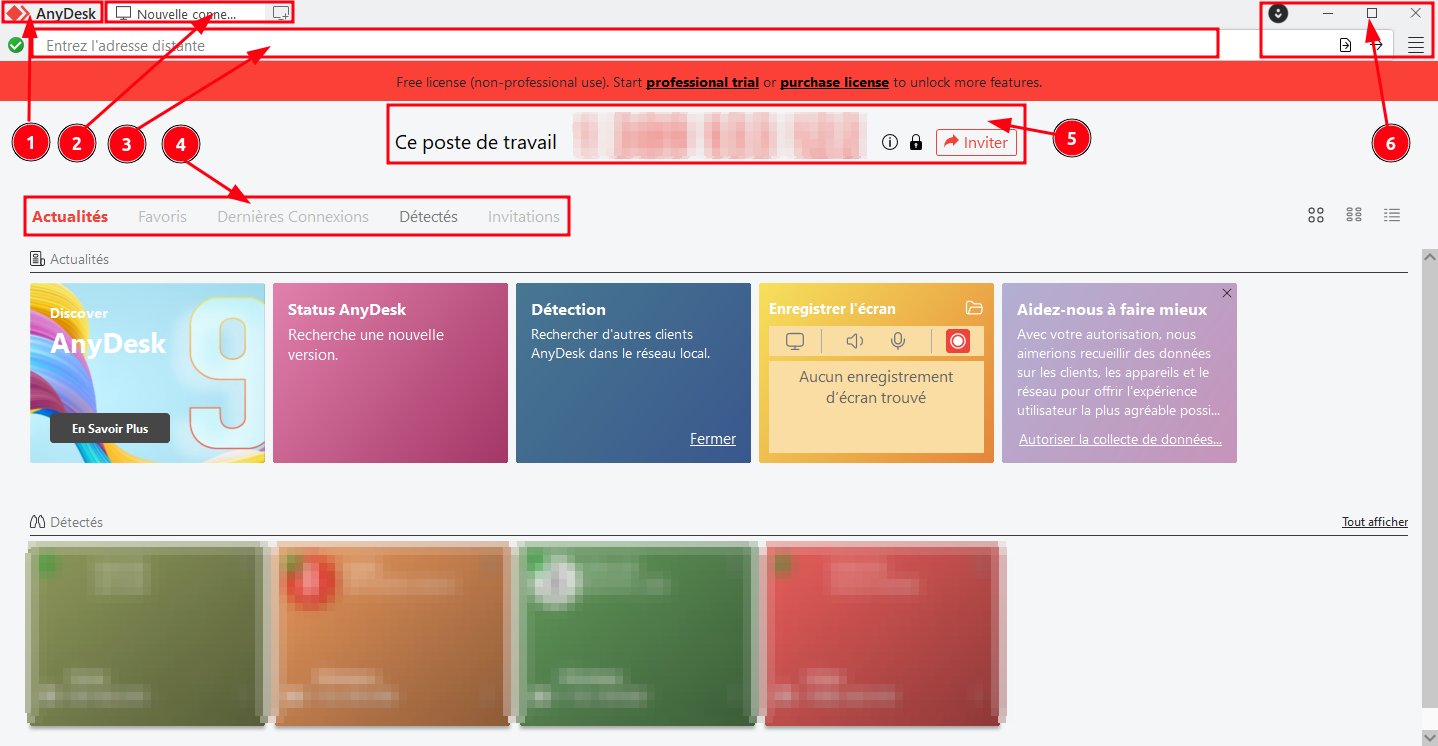
Task: Click 'Autoriser la collecte de données' link
Action: 1120,440
